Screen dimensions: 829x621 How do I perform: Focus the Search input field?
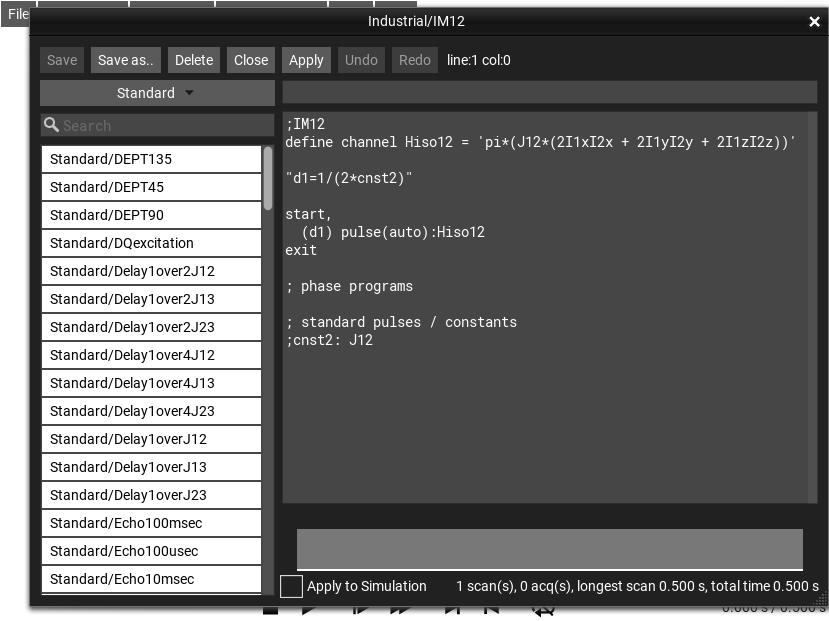(160, 126)
